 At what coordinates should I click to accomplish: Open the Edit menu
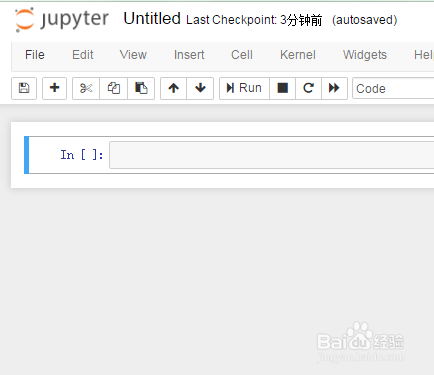[x=83, y=55]
